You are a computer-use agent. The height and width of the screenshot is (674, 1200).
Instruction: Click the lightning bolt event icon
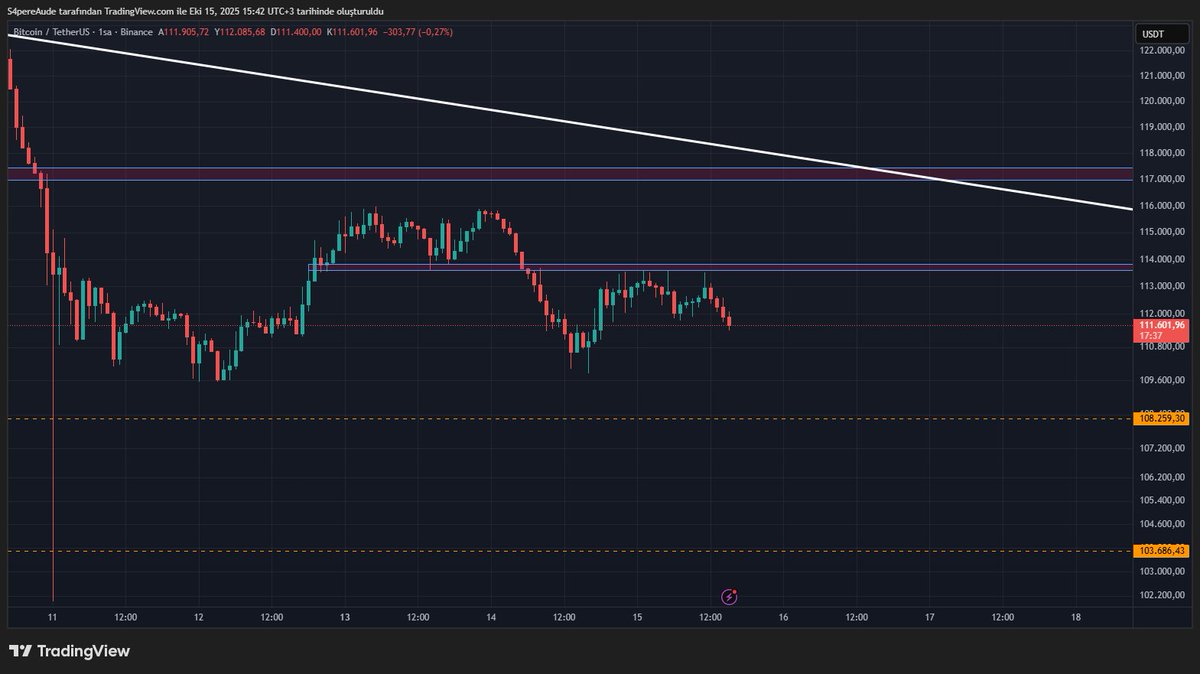tap(730, 597)
